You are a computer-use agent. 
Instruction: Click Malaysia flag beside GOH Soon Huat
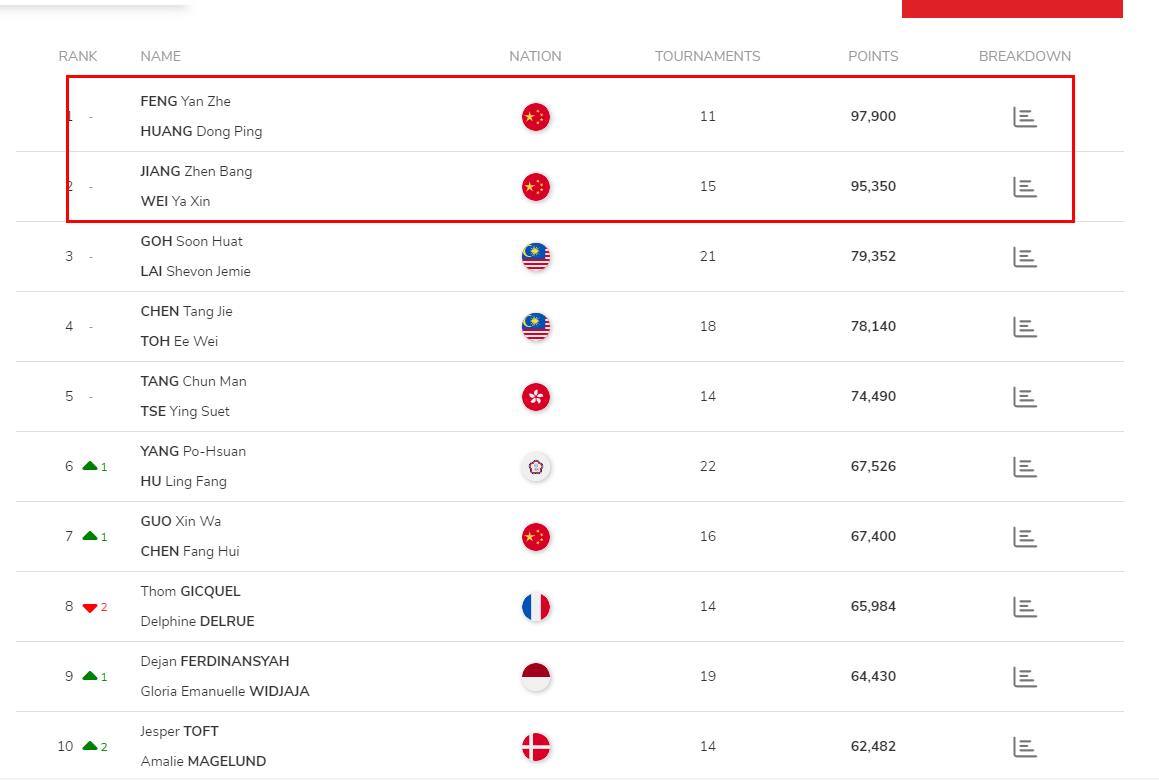click(x=536, y=257)
